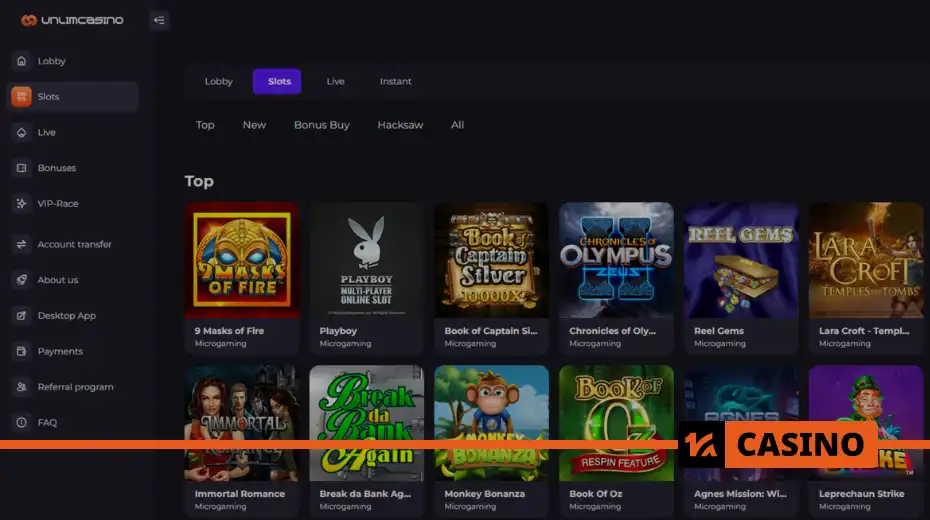
Task: Open the Book Of Oz thumbnail
Action: (x=616, y=423)
